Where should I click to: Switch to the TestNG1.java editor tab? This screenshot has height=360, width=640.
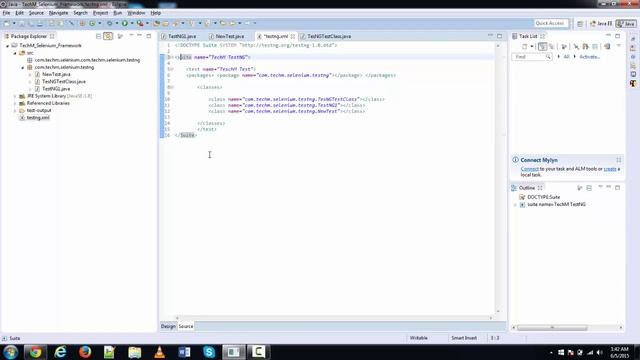click(x=178, y=36)
